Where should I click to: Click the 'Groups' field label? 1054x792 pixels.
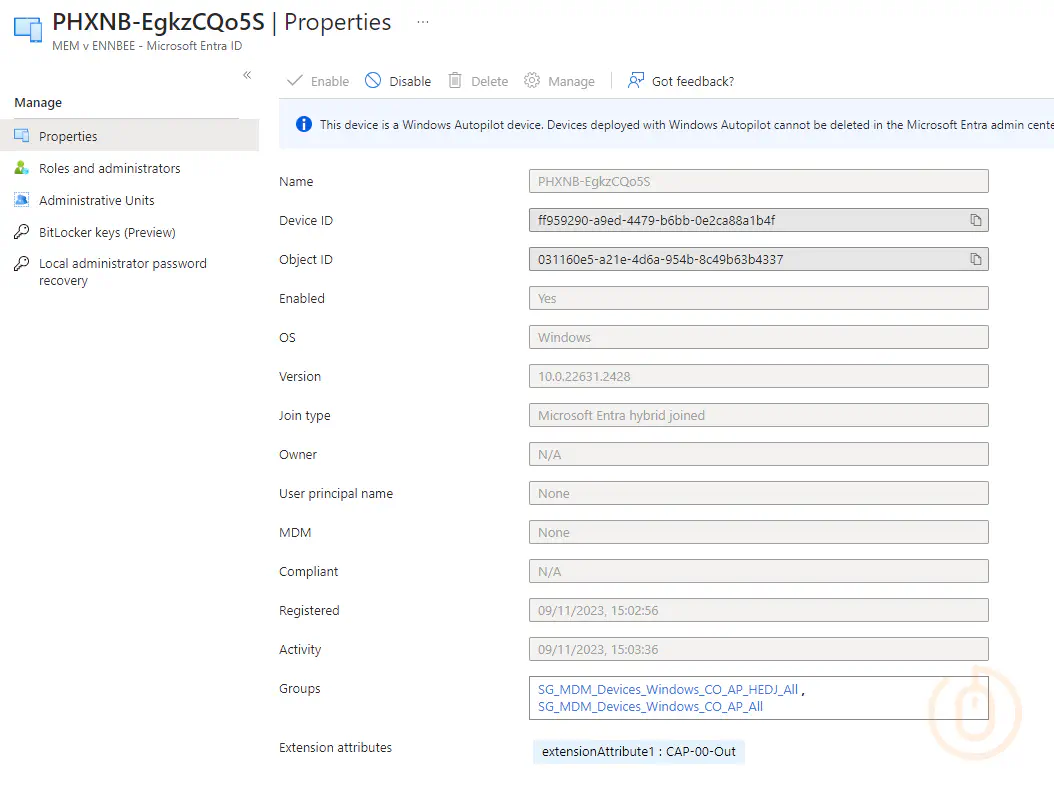300,688
